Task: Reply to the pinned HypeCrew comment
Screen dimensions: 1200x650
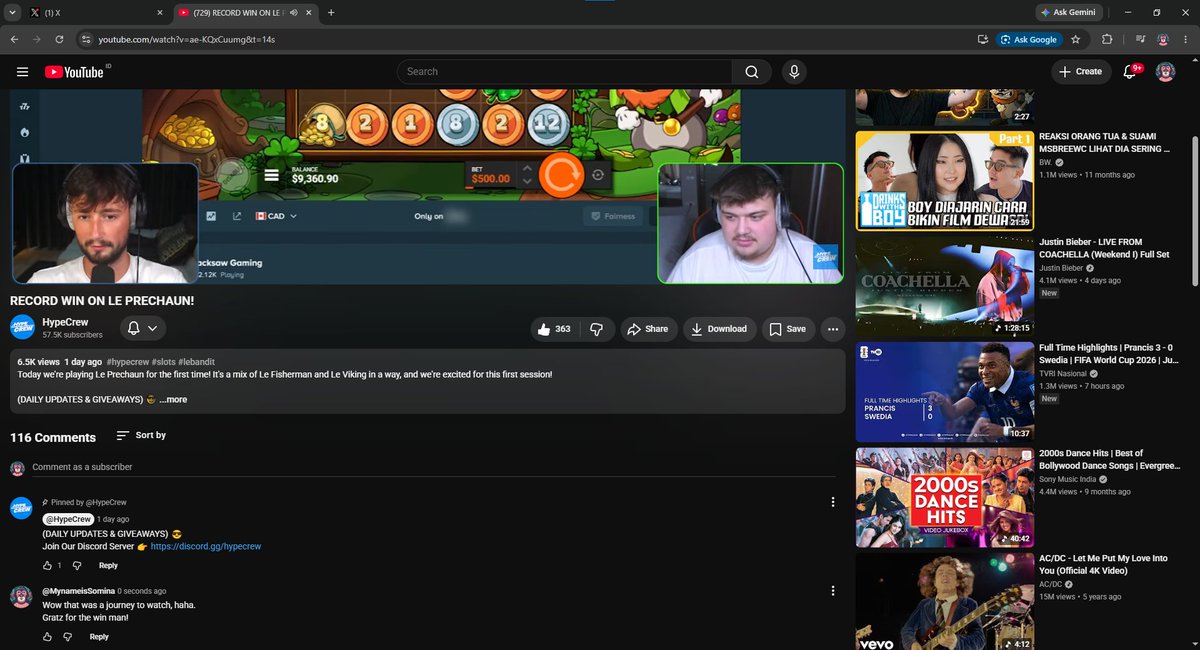Action: point(108,566)
